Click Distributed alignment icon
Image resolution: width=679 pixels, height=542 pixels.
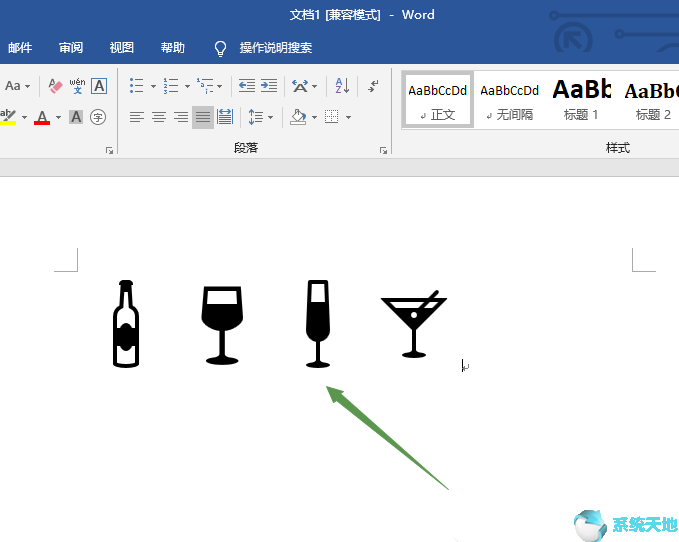pos(225,117)
